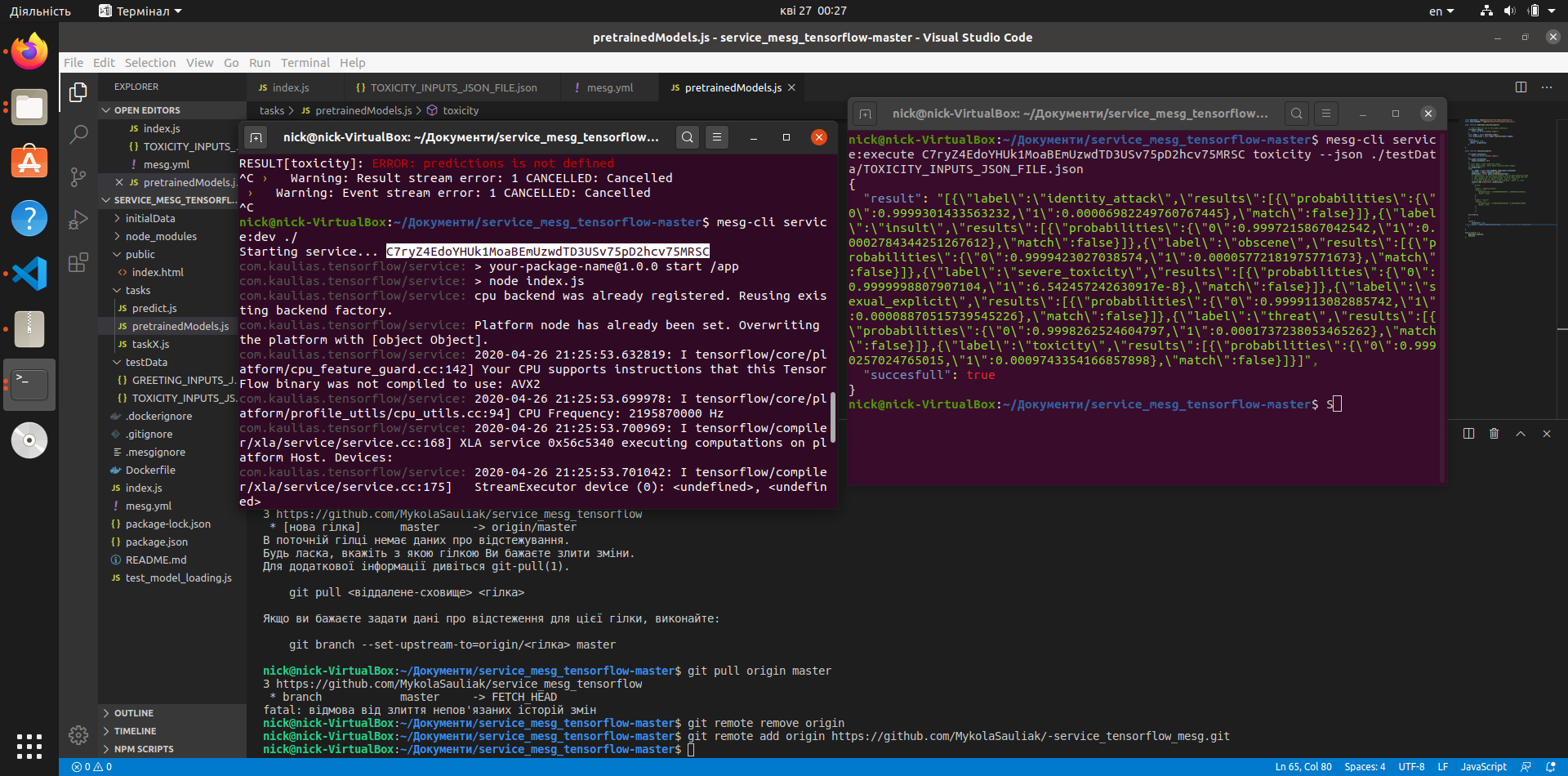Expand the testData folder
1568x776 pixels.
click(172, 362)
